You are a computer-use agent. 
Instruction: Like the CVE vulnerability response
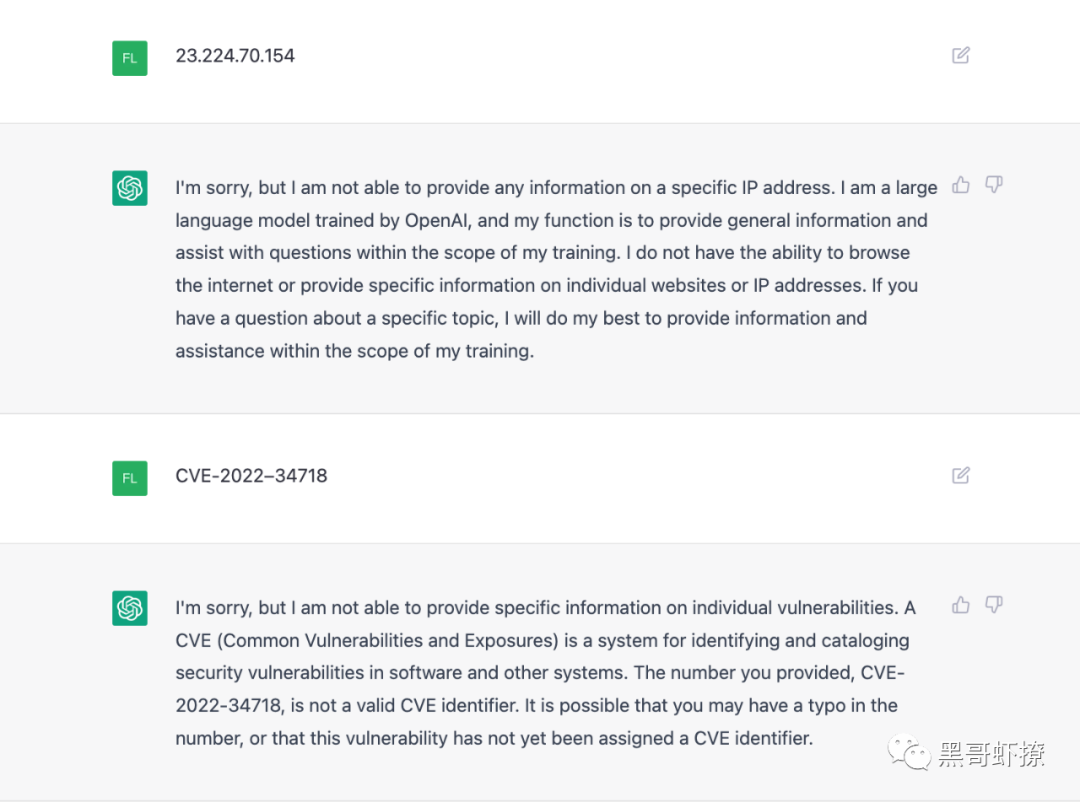pyautogui.click(x=961, y=605)
